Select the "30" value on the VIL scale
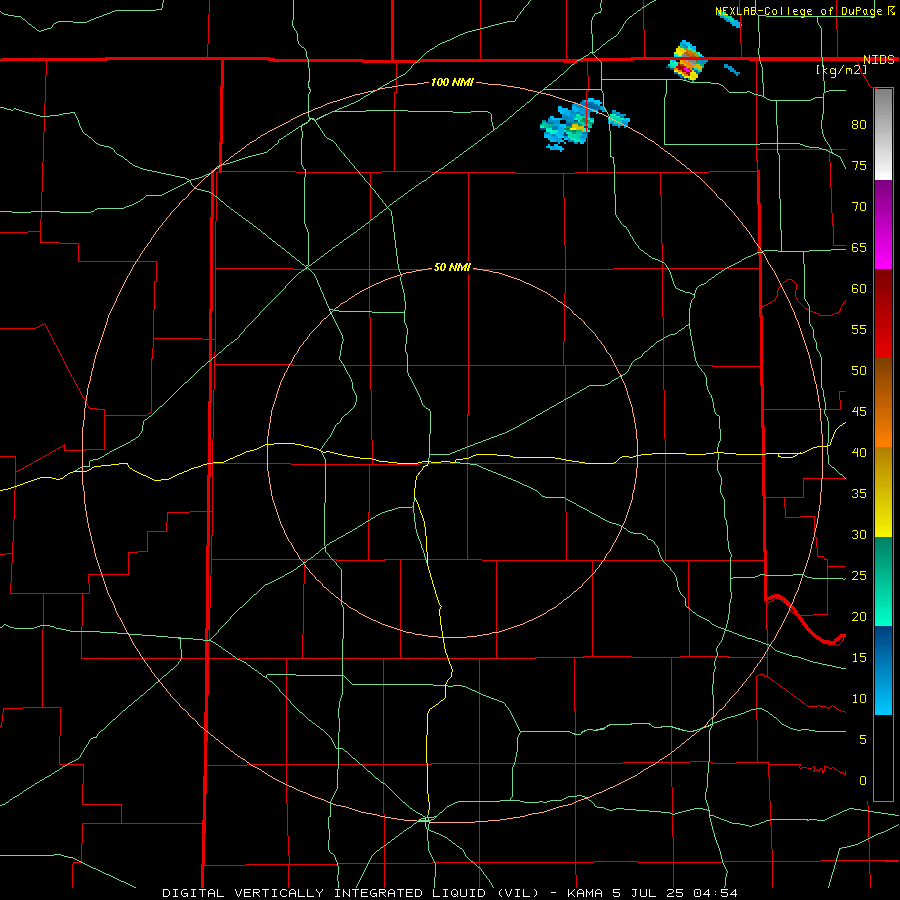 click(859, 535)
